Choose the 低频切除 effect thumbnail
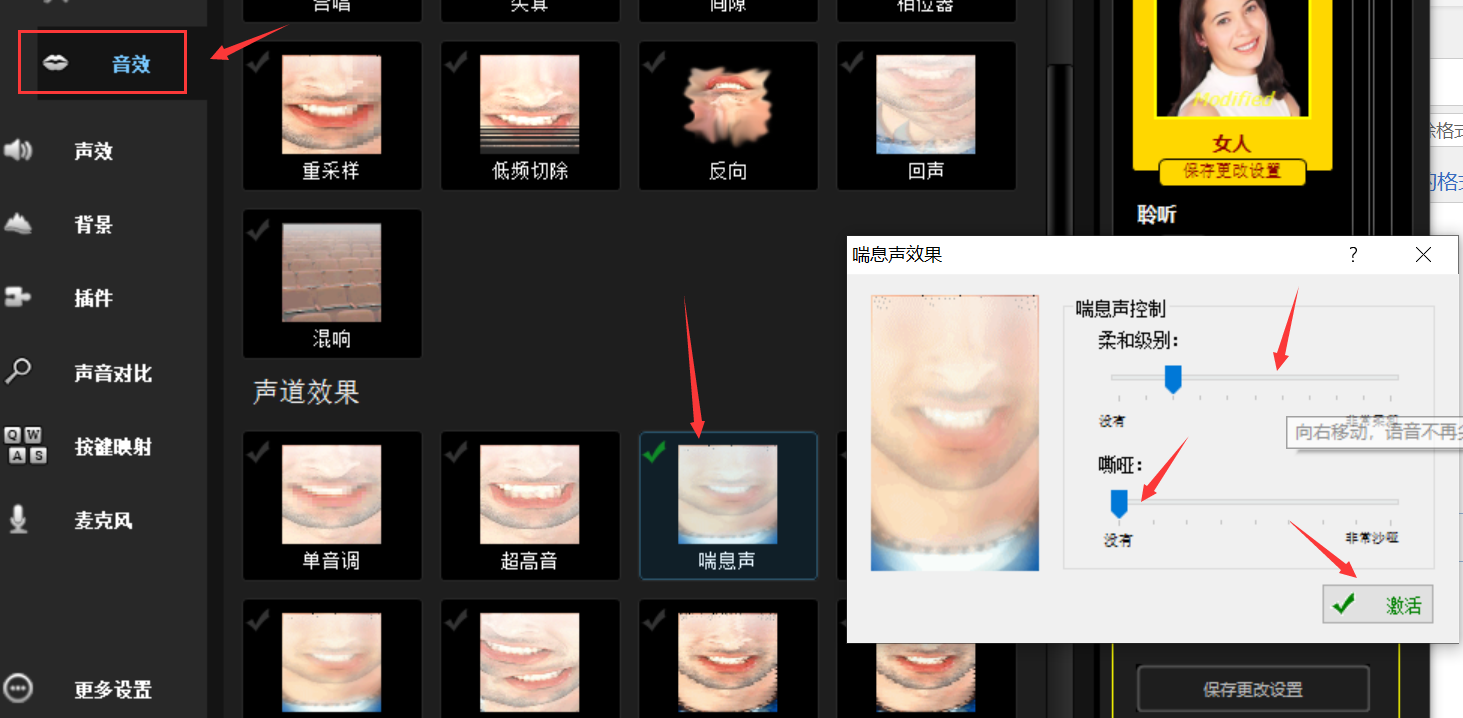 (x=529, y=104)
